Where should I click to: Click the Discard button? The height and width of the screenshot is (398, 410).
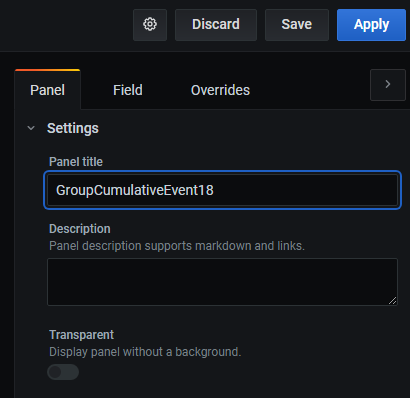click(x=216, y=25)
